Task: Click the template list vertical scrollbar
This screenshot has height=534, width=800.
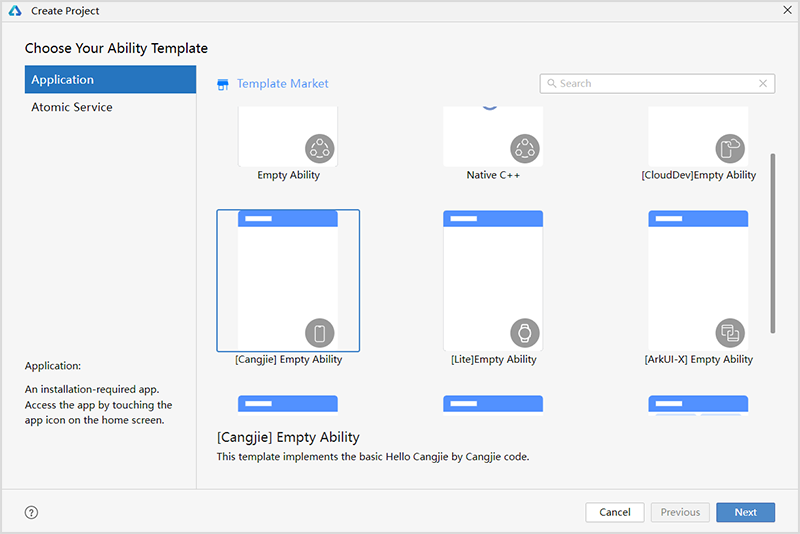Action: click(772, 243)
